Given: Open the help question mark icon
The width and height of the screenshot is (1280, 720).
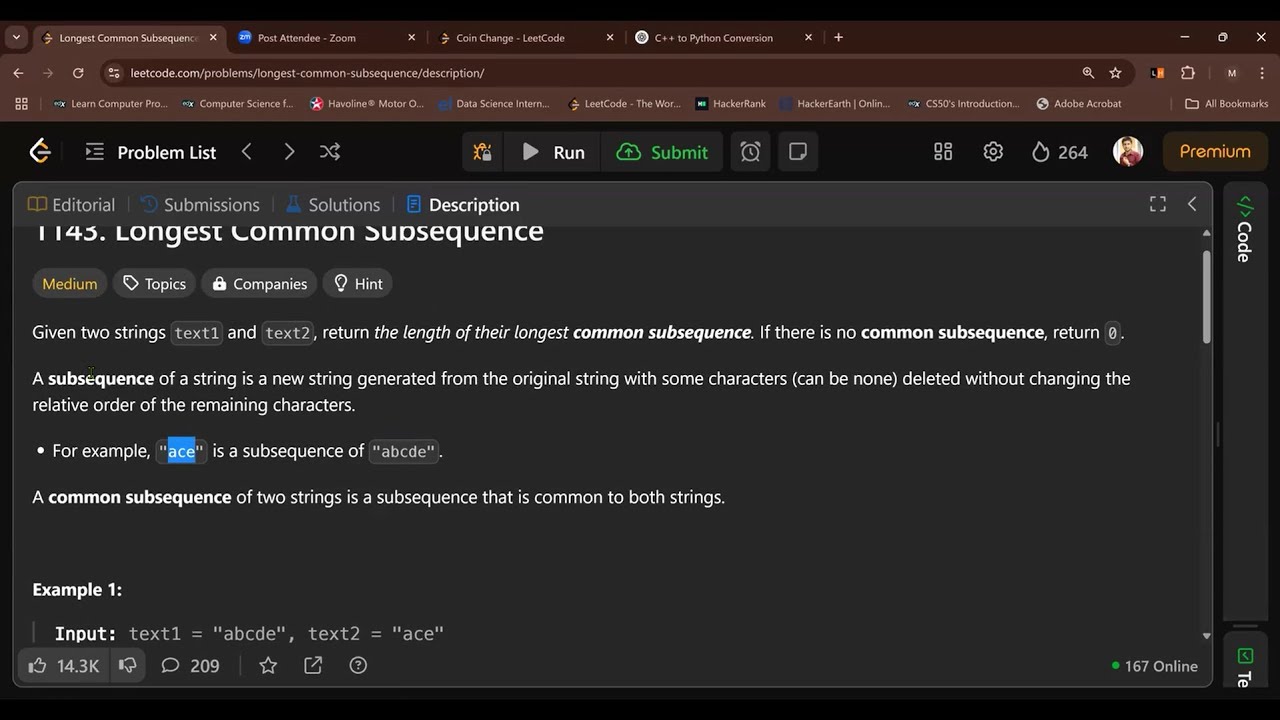Looking at the screenshot, I should 358,665.
